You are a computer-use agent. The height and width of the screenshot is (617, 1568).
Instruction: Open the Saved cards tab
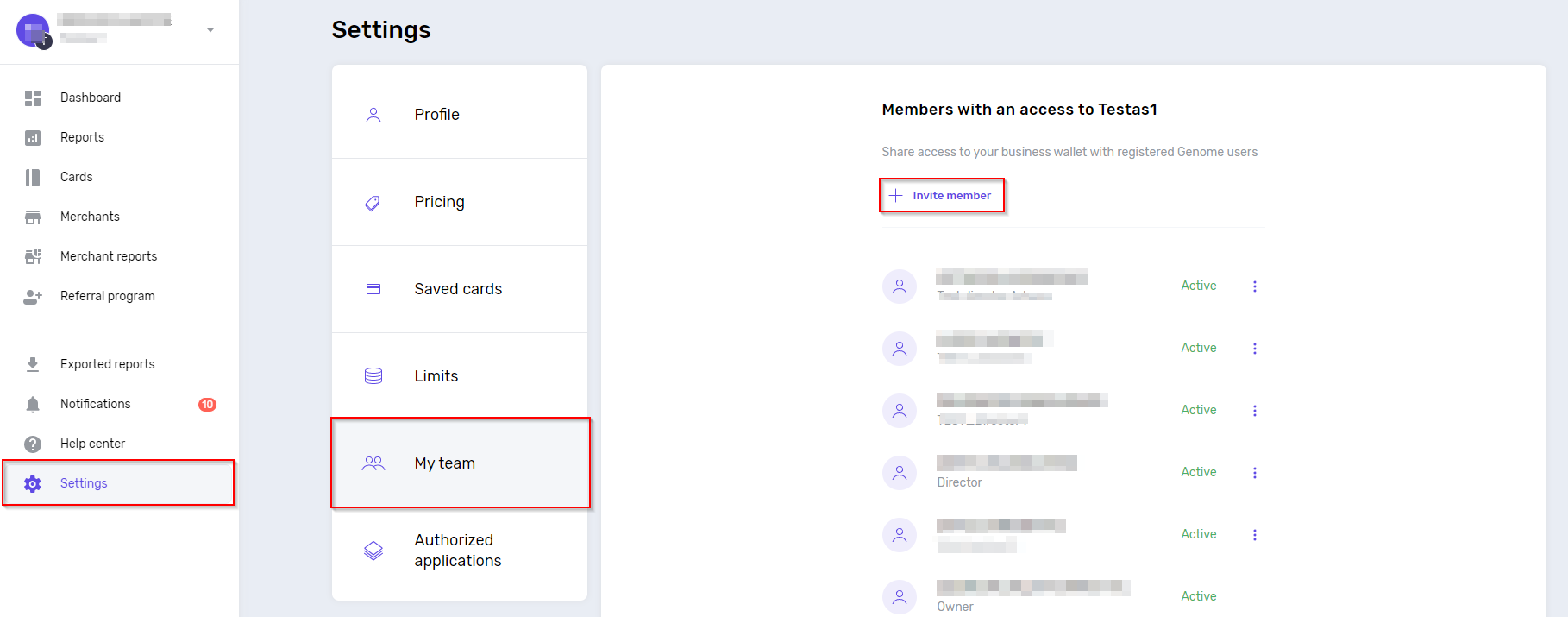(x=460, y=289)
